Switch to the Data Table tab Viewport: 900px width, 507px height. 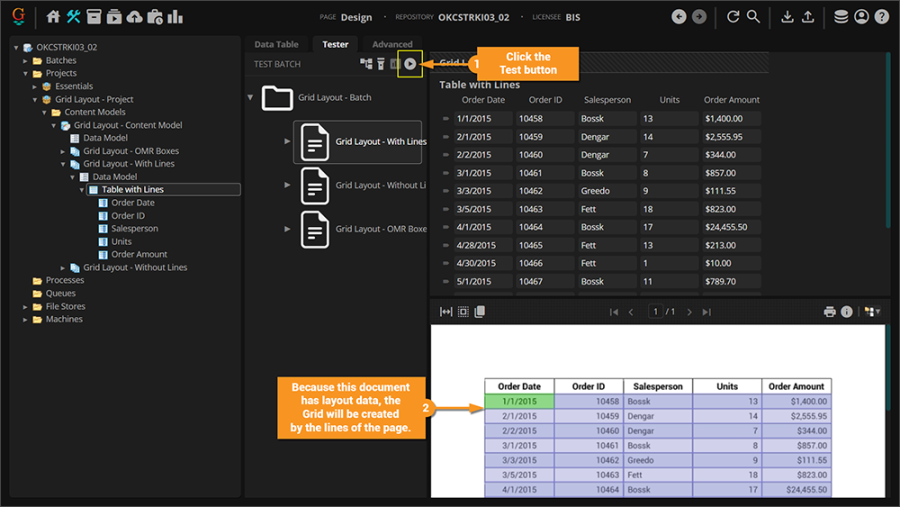tap(276, 44)
